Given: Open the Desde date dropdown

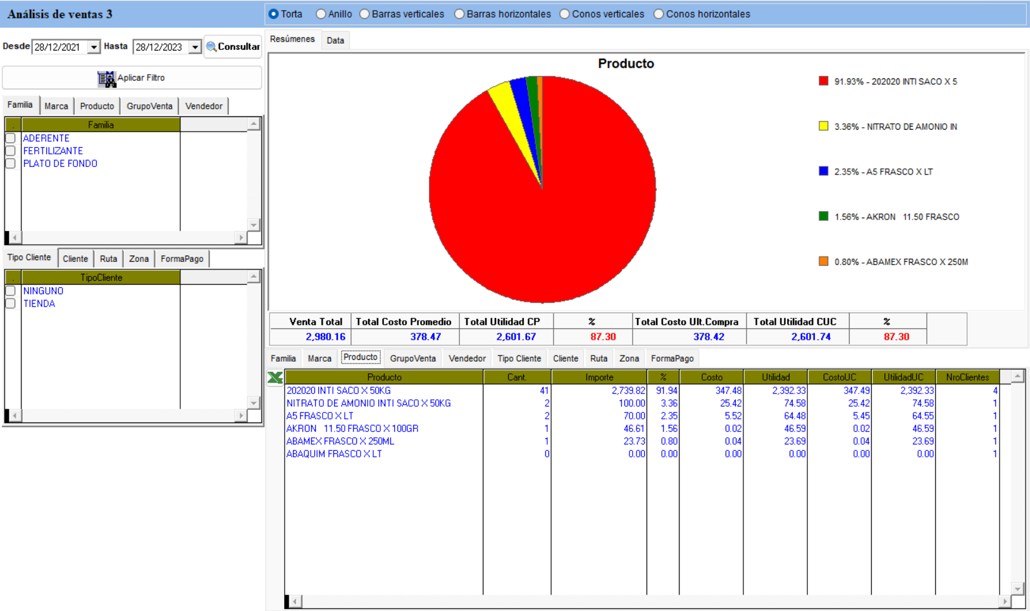Looking at the screenshot, I should [x=94, y=46].
